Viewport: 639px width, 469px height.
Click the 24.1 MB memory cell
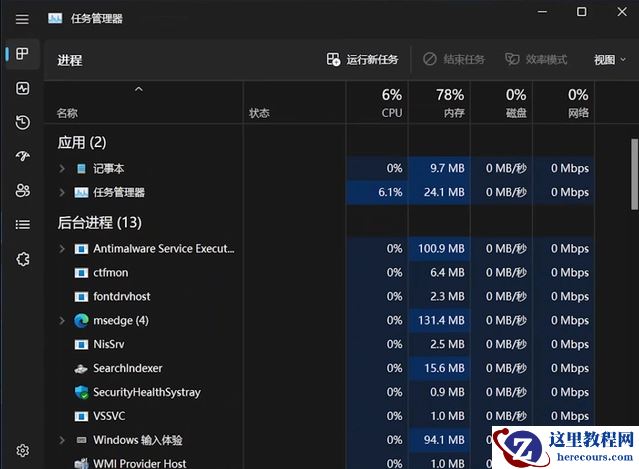click(439, 192)
